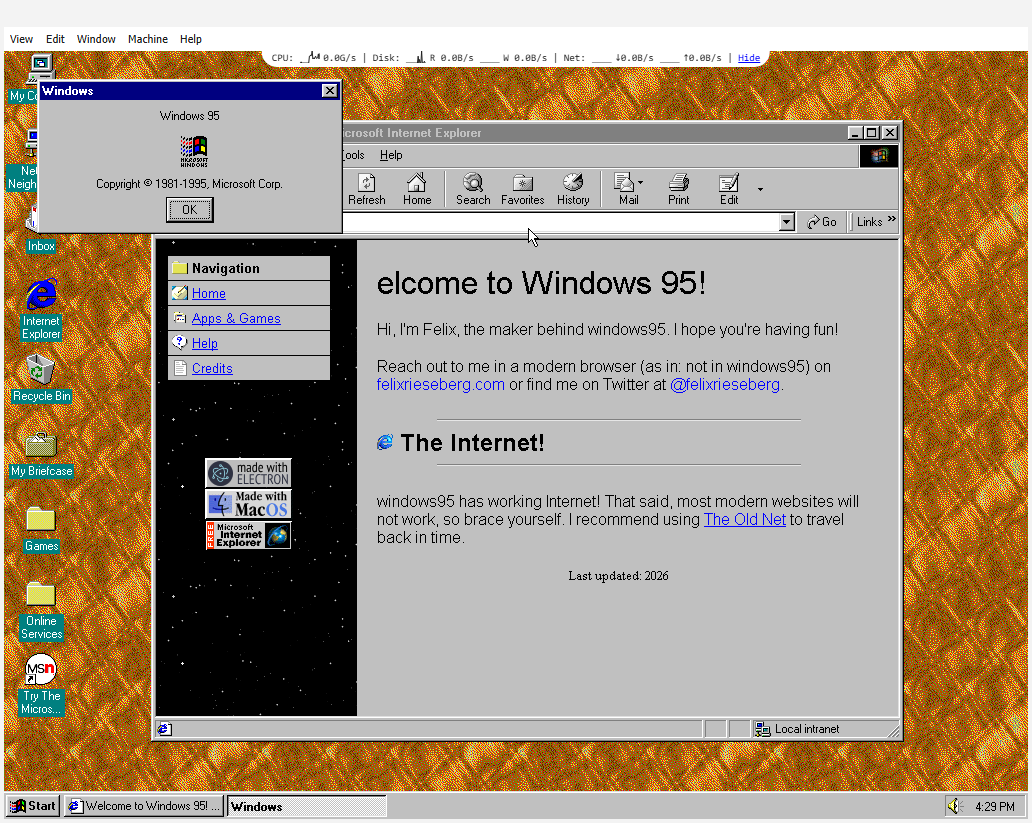Open the Mail dropdown arrow
This screenshot has width=1032, height=823.
[x=641, y=182]
